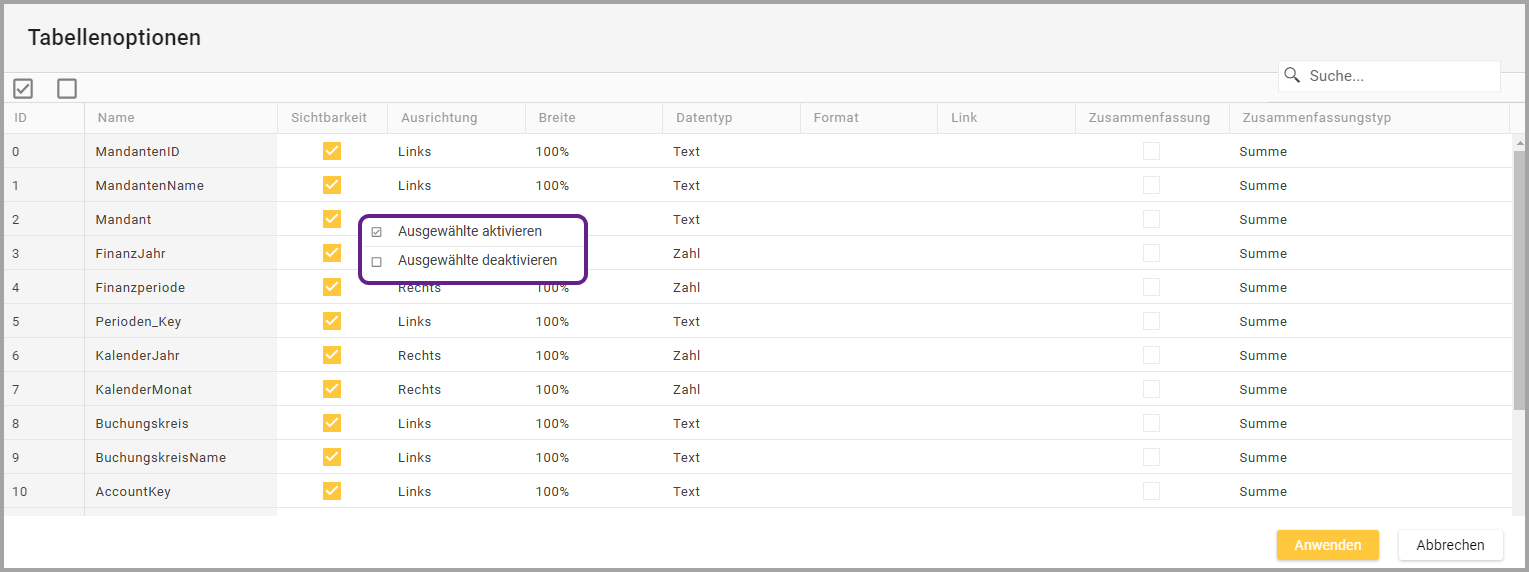The height and width of the screenshot is (572, 1529).
Task: Toggle visibility of AccountKey column
Action: click(332, 491)
